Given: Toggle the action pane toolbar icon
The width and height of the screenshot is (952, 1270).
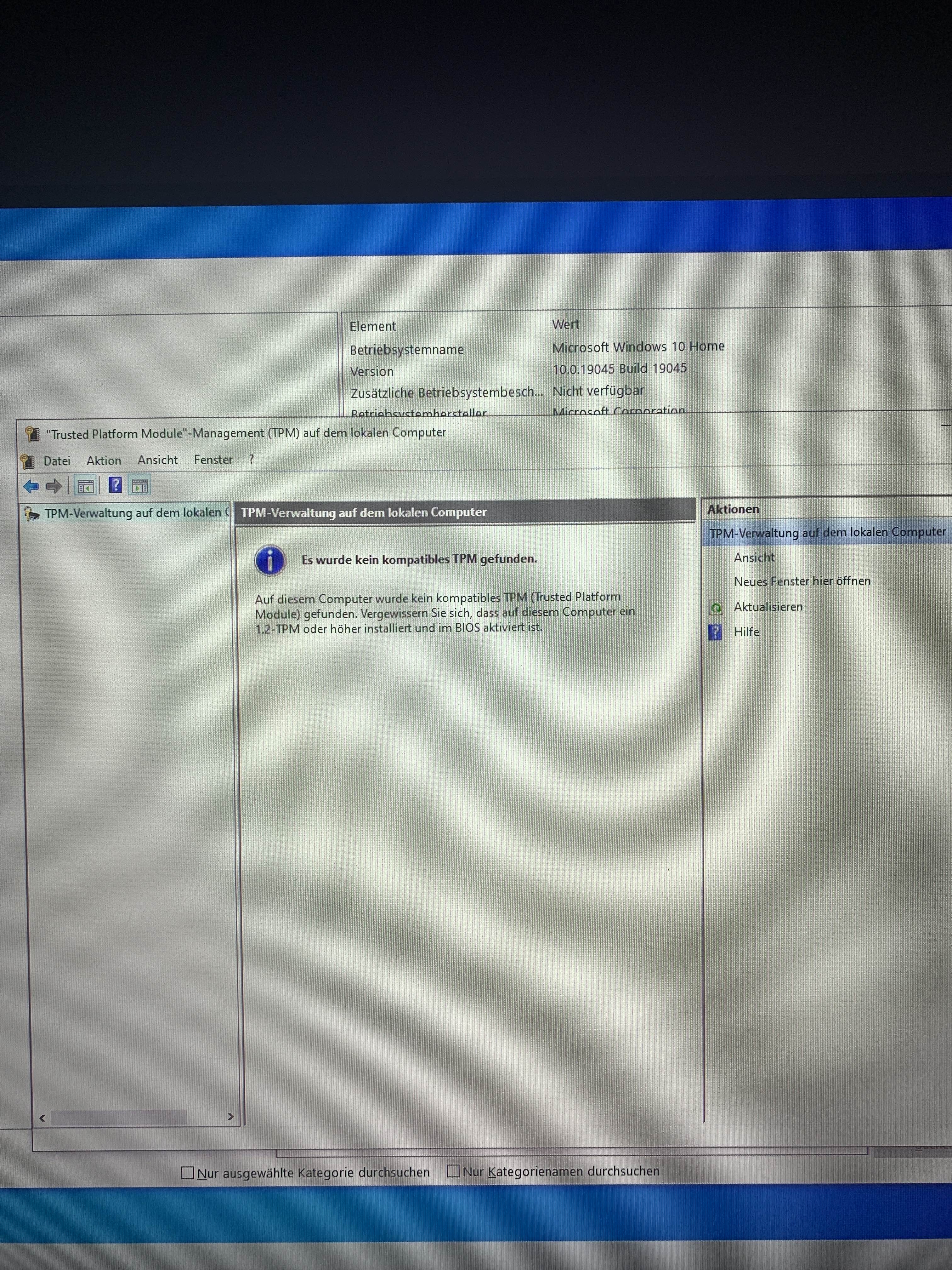Looking at the screenshot, I should pyautogui.click(x=140, y=486).
